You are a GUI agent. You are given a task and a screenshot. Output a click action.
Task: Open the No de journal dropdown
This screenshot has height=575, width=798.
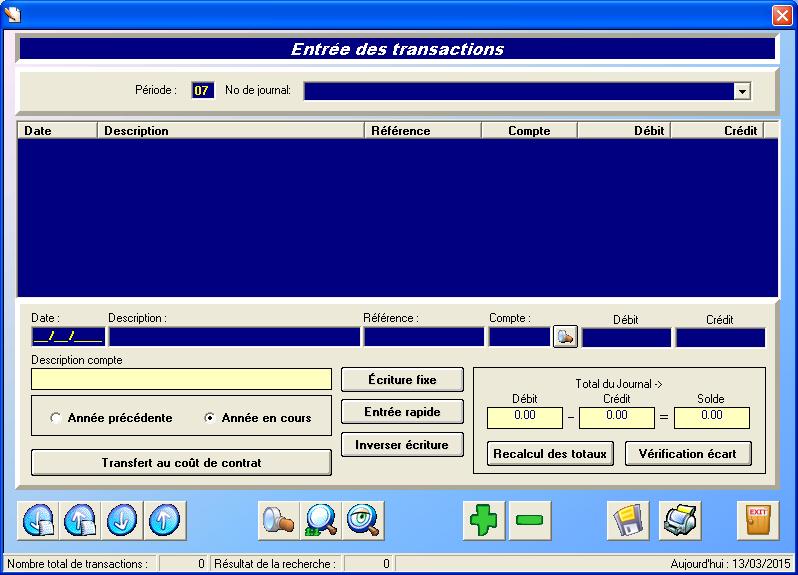pyautogui.click(x=742, y=91)
